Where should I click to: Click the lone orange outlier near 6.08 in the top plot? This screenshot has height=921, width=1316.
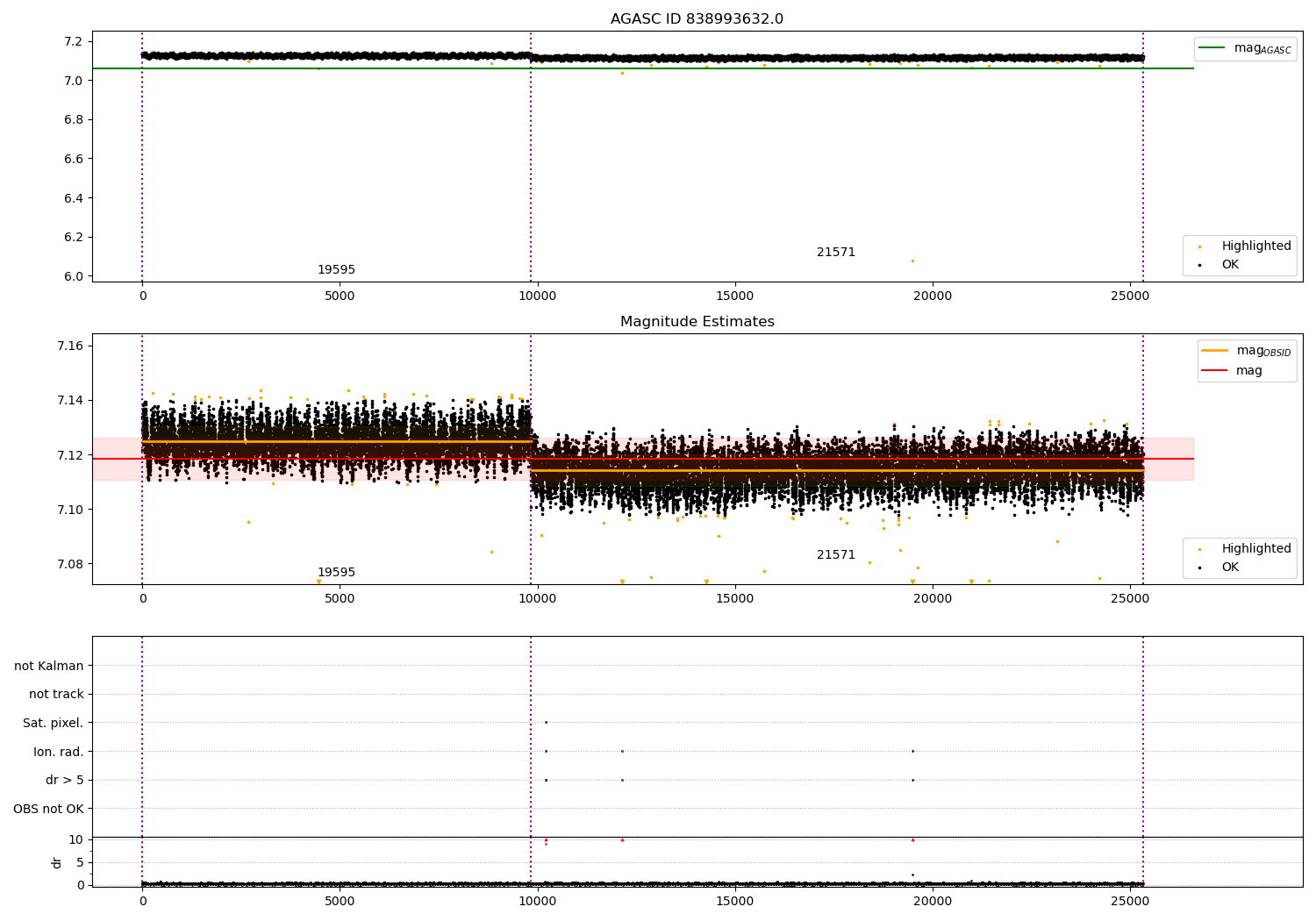pyautogui.click(x=912, y=261)
